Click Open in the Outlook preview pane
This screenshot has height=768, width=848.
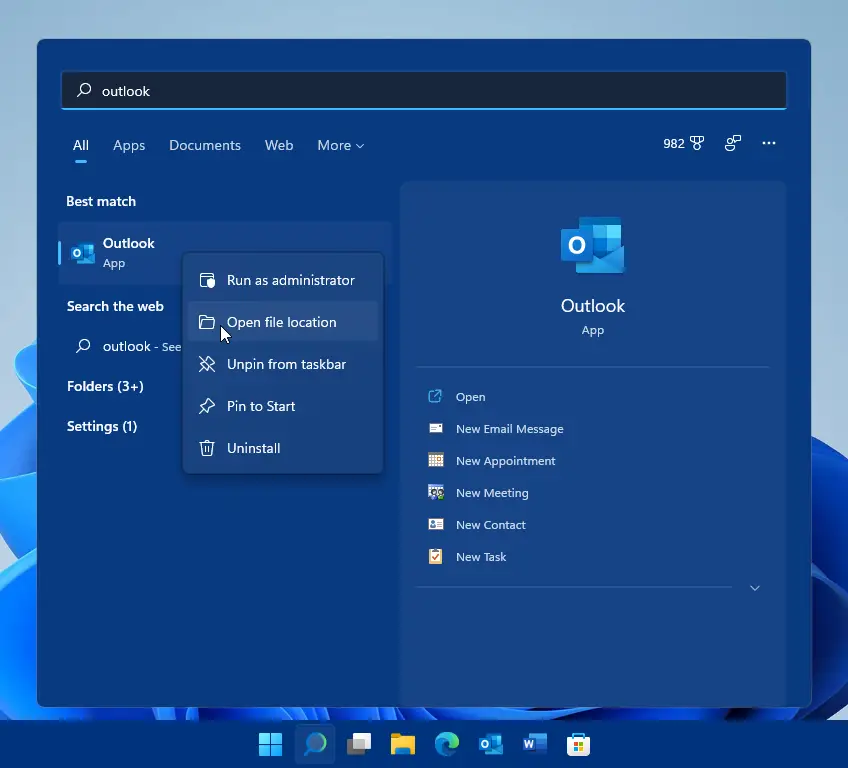click(456, 396)
